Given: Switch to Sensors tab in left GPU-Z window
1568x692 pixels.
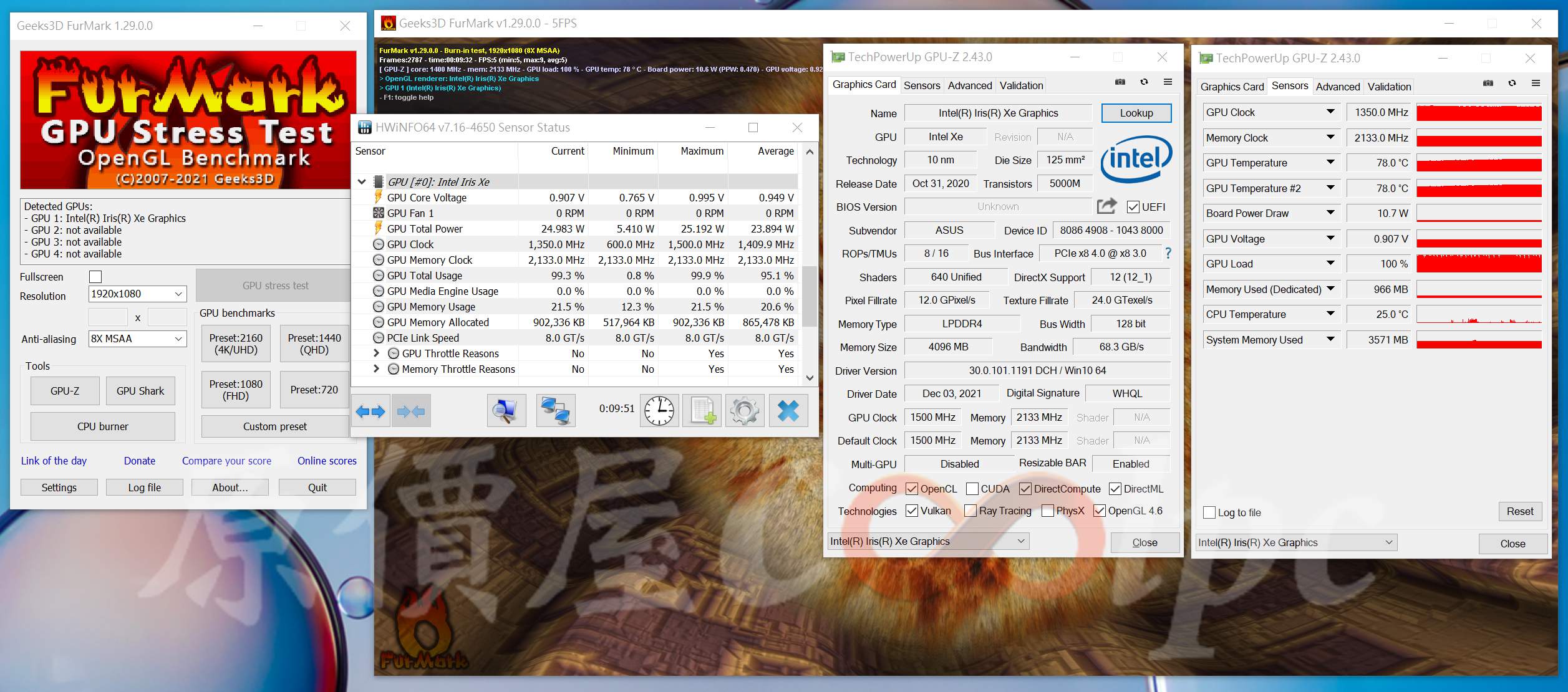Looking at the screenshot, I should pyautogui.click(x=921, y=85).
